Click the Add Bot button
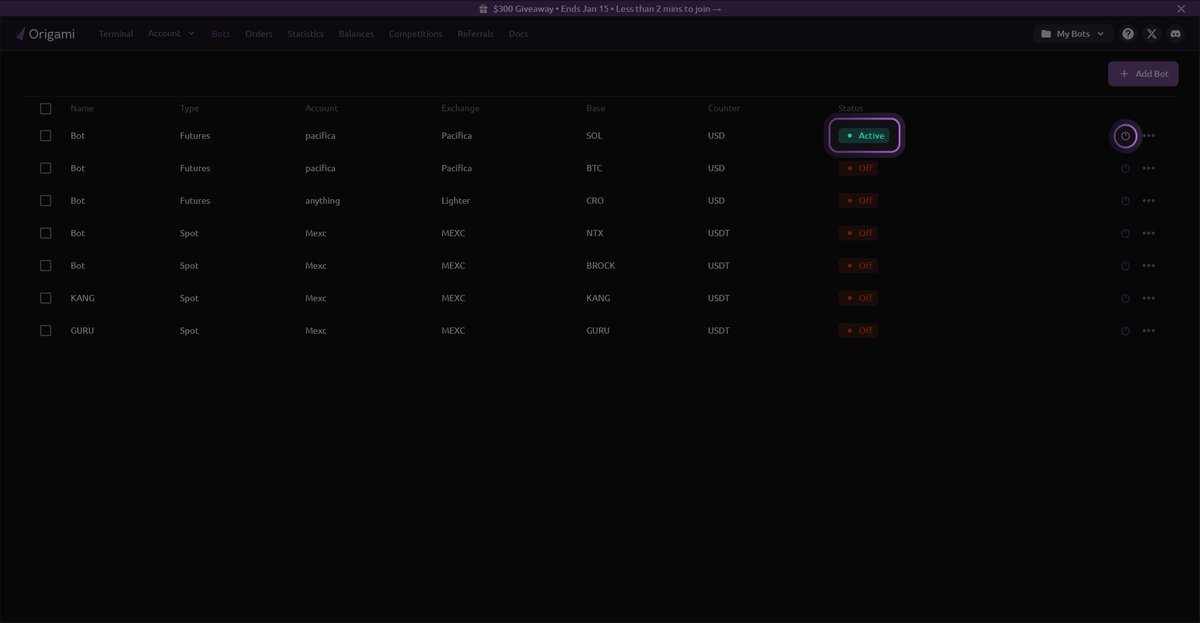This screenshot has height=623, width=1200. pos(1143,74)
